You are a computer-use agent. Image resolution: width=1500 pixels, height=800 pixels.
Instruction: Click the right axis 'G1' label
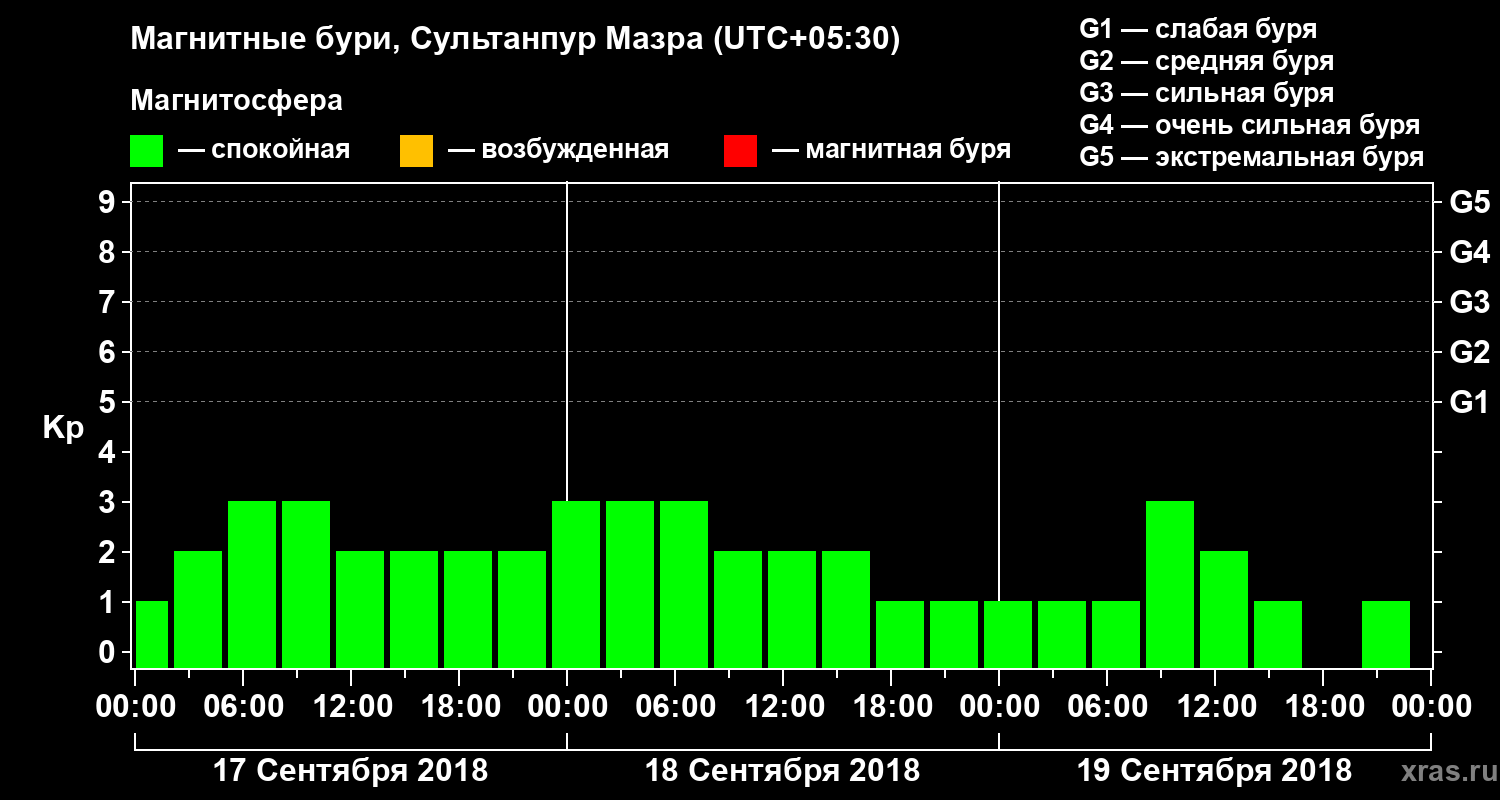click(x=1469, y=402)
